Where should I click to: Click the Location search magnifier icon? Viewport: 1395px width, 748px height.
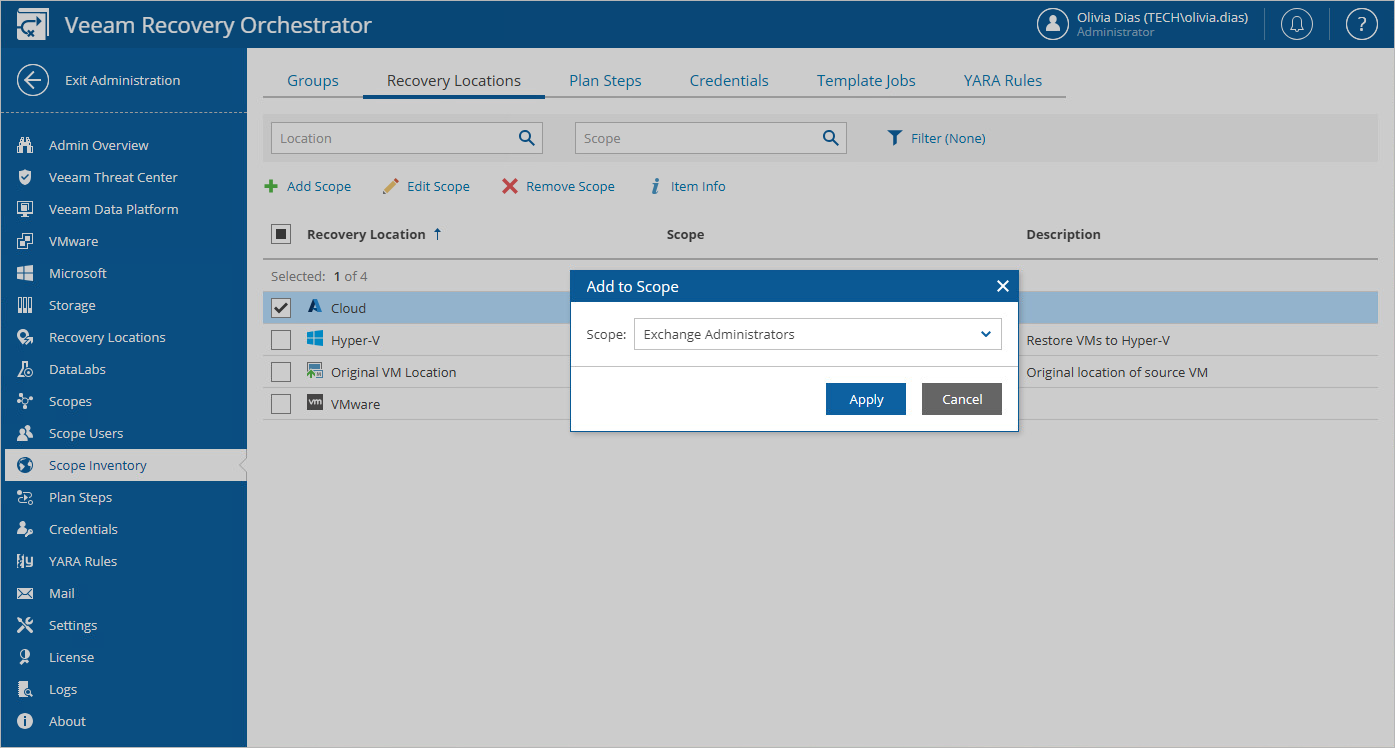(527, 138)
